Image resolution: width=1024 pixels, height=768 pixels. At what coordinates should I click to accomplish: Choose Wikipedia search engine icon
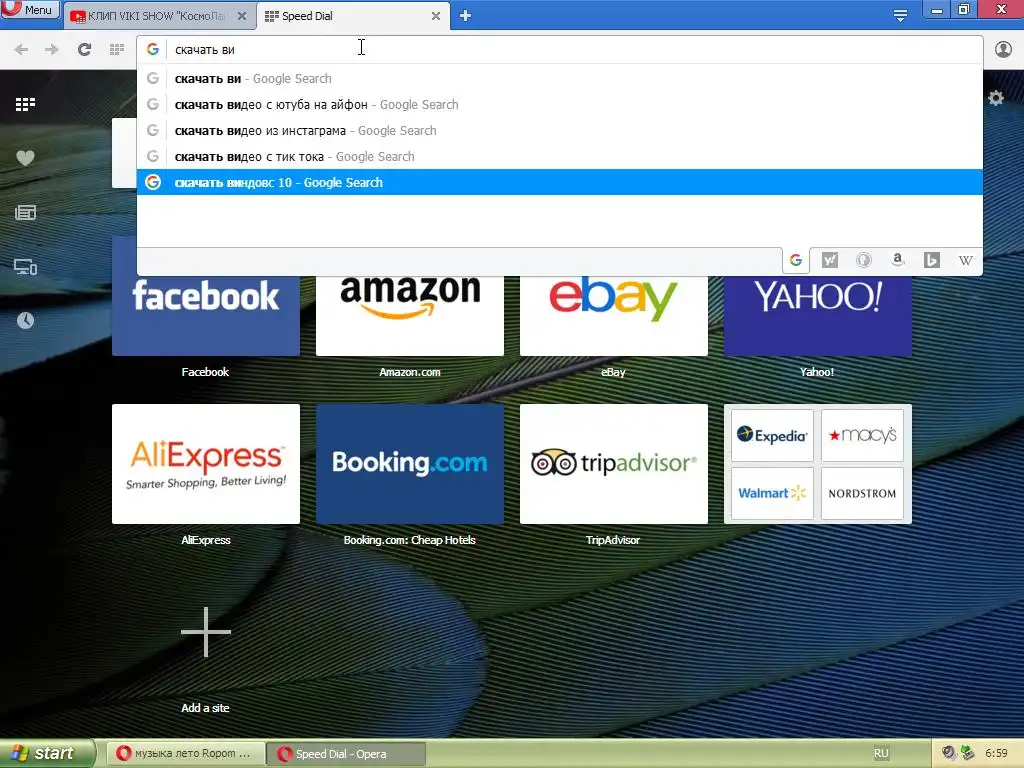point(965,260)
